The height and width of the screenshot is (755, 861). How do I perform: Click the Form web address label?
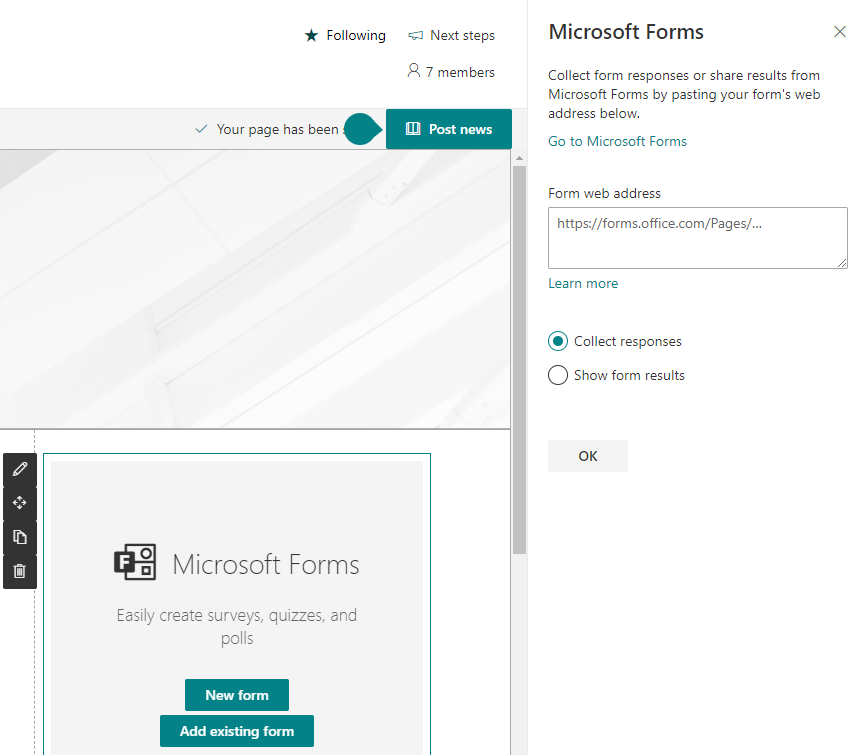(x=604, y=194)
